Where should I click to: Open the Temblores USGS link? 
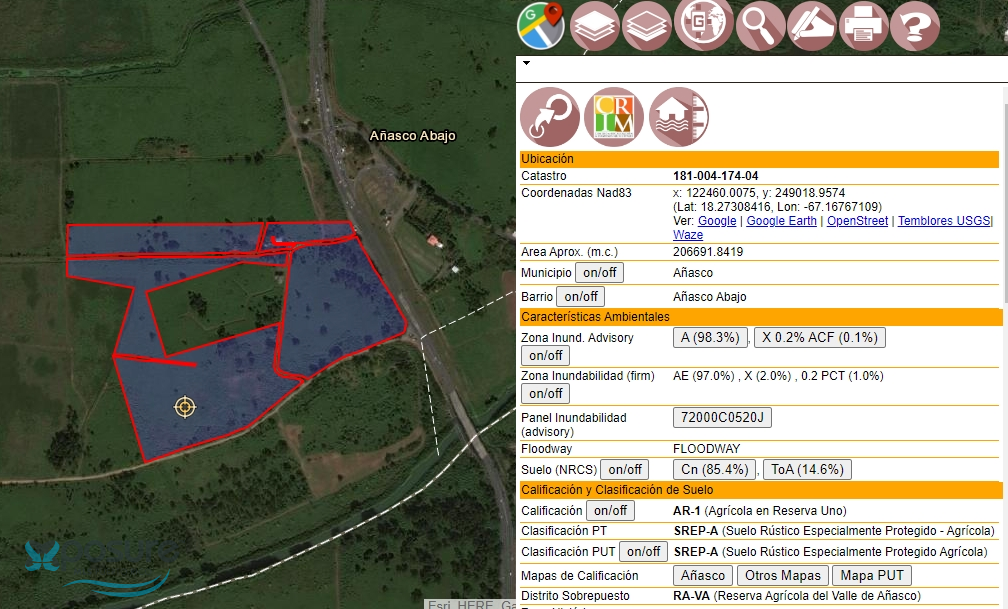(943, 221)
